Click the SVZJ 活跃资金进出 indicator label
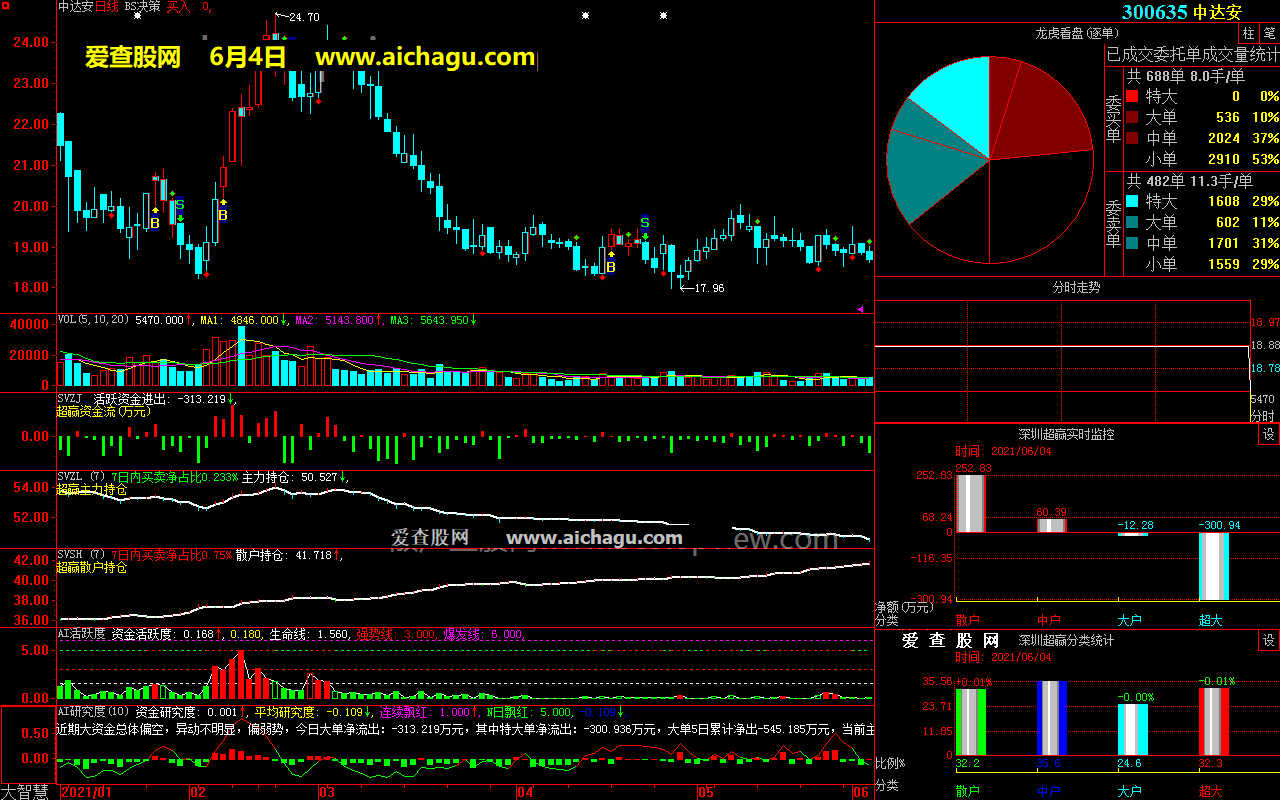 (115, 399)
